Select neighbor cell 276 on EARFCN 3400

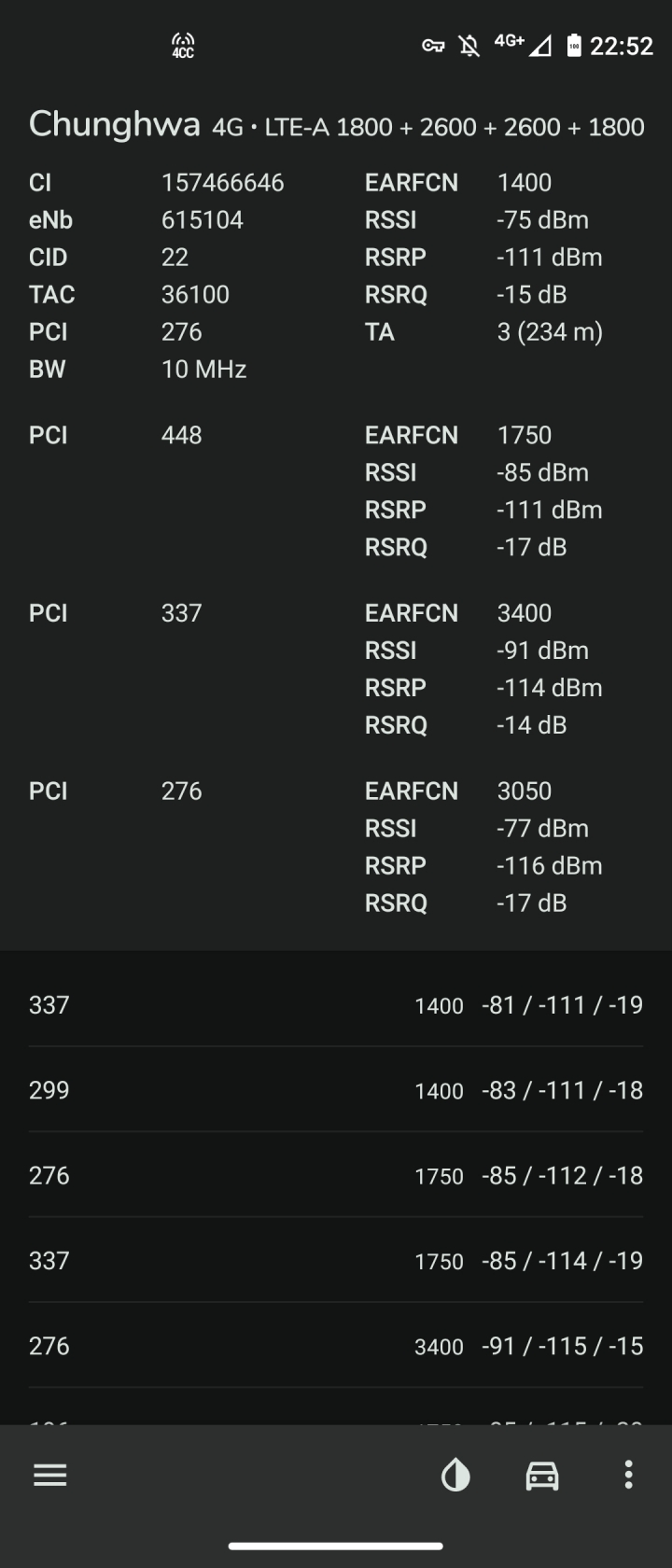tap(336, 1345)
